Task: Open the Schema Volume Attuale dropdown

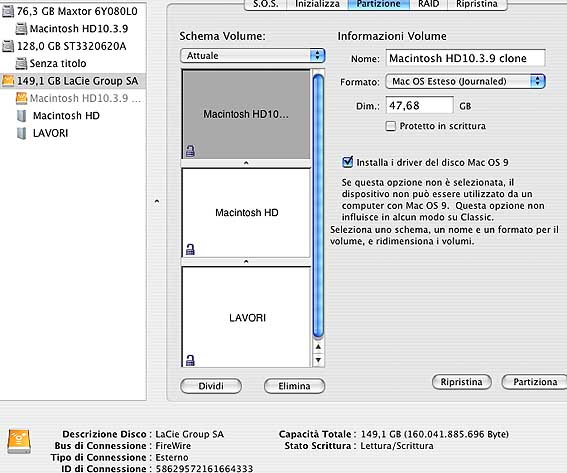Action: [253, 56]
